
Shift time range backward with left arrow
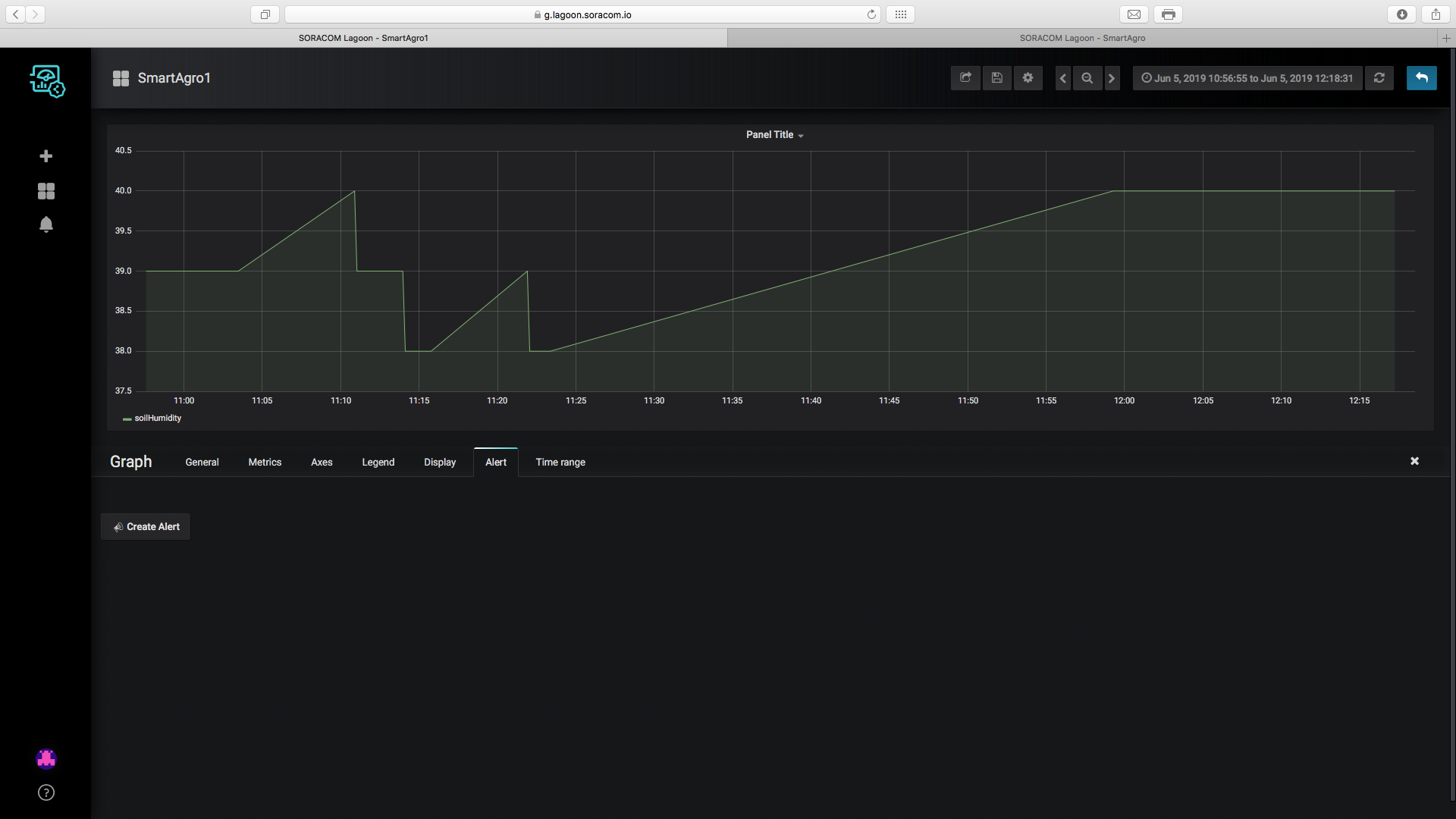pos(1063,78)
